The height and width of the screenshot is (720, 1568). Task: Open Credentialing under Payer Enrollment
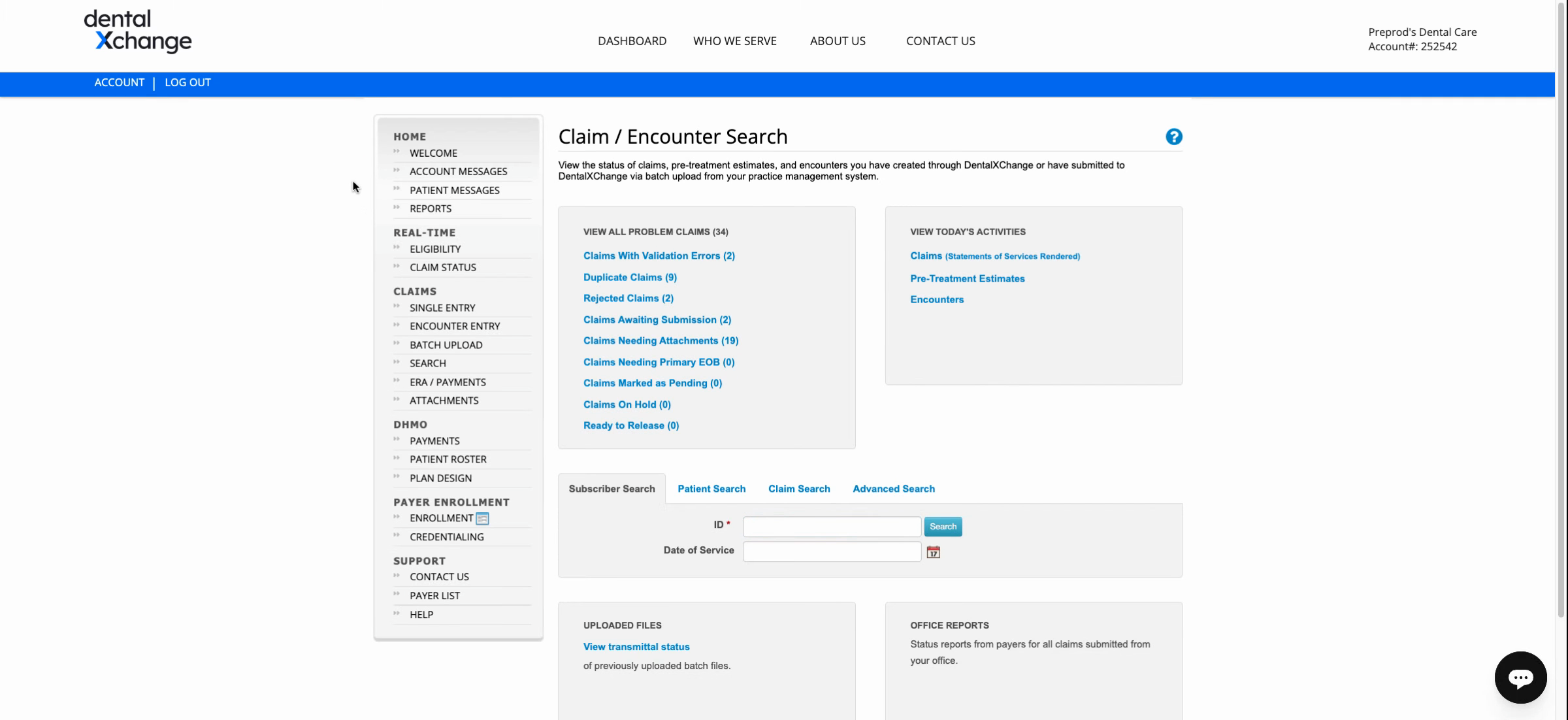tap(446, 537)
